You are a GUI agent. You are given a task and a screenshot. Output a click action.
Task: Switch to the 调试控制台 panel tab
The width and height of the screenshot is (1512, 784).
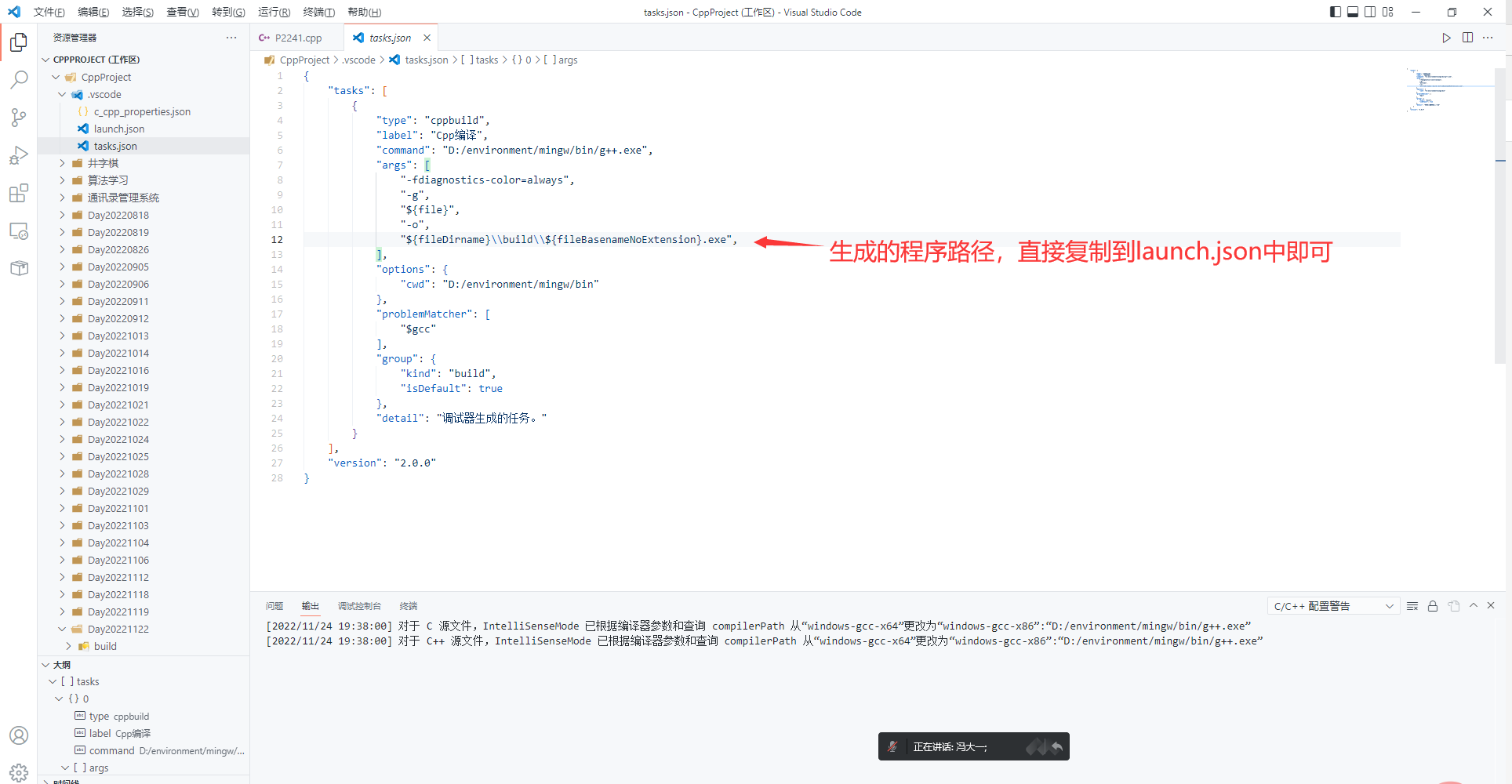359,606
